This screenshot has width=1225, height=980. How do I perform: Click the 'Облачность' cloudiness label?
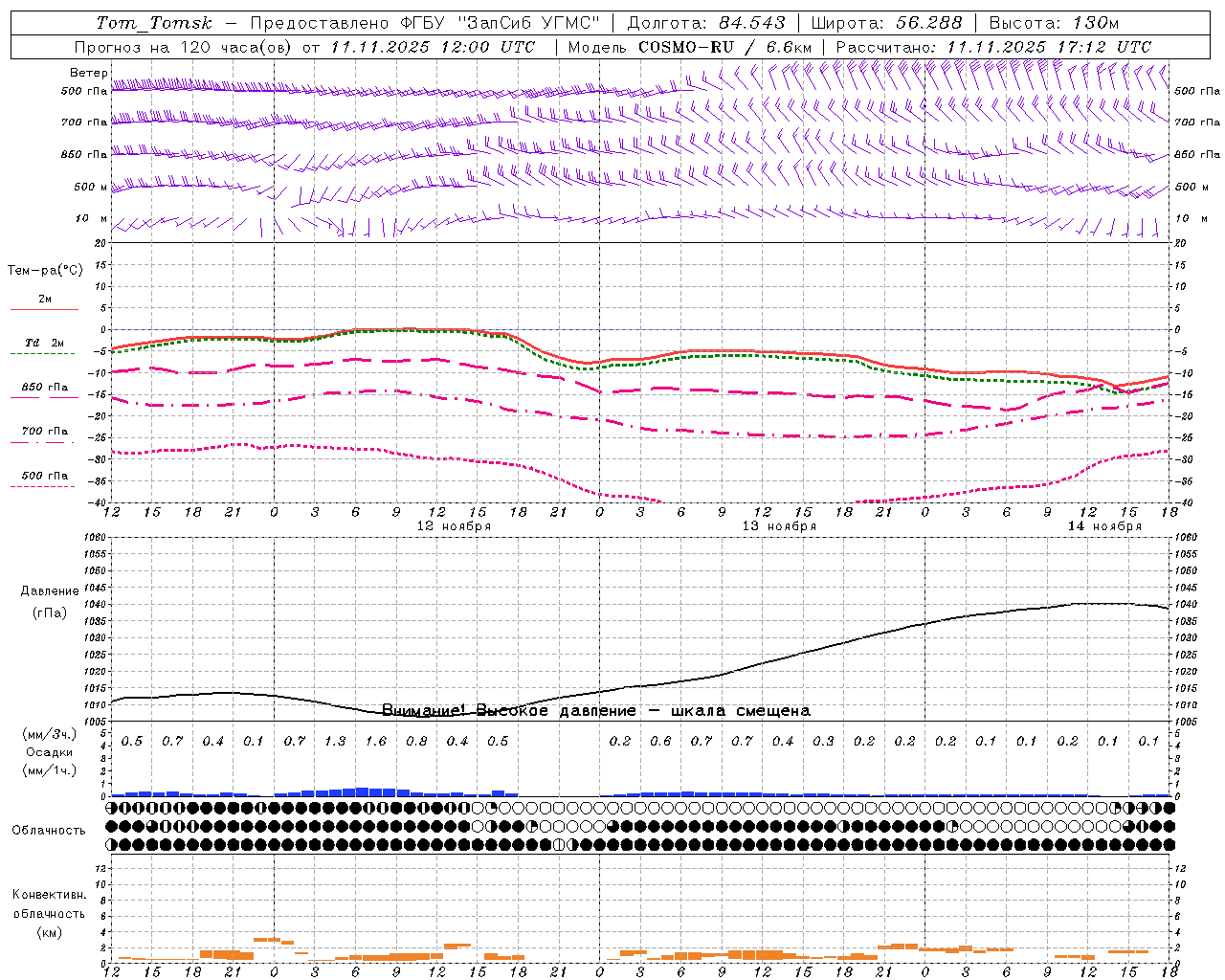(49, 831)
